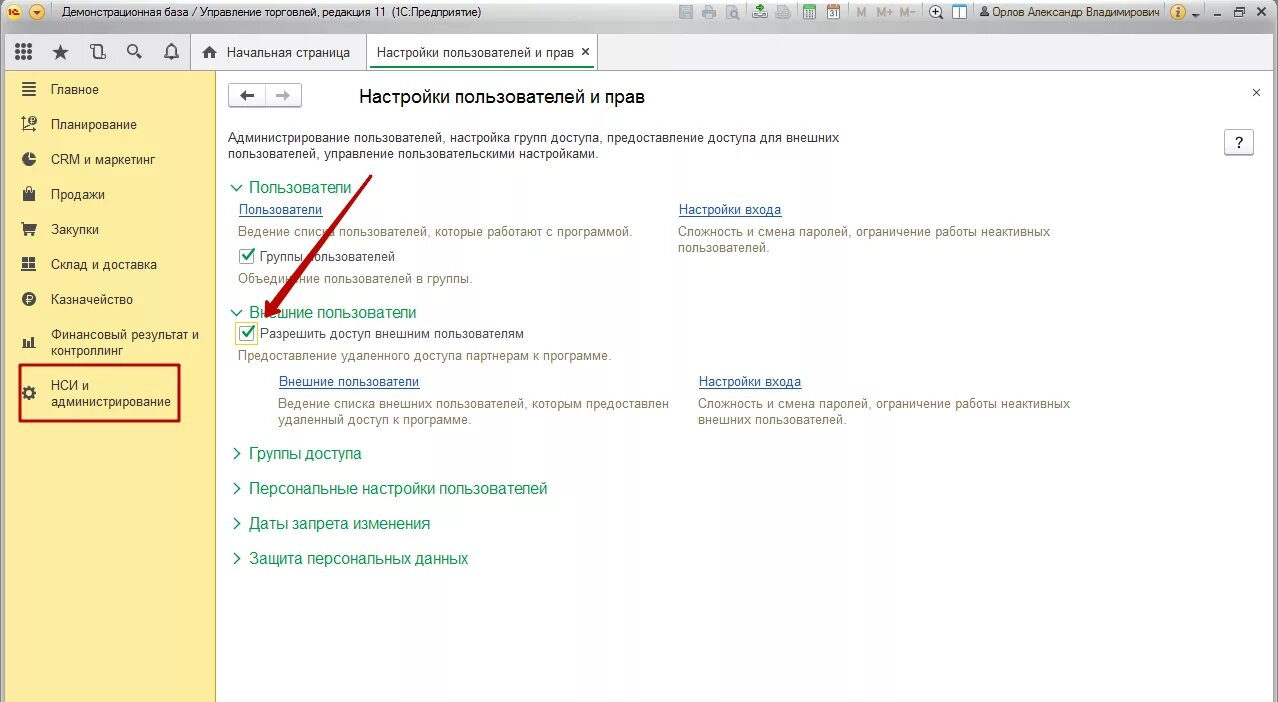Screen dimensions: 1278x702
Task: Click the print icon in title bar
Action: (x=709, y=12)
